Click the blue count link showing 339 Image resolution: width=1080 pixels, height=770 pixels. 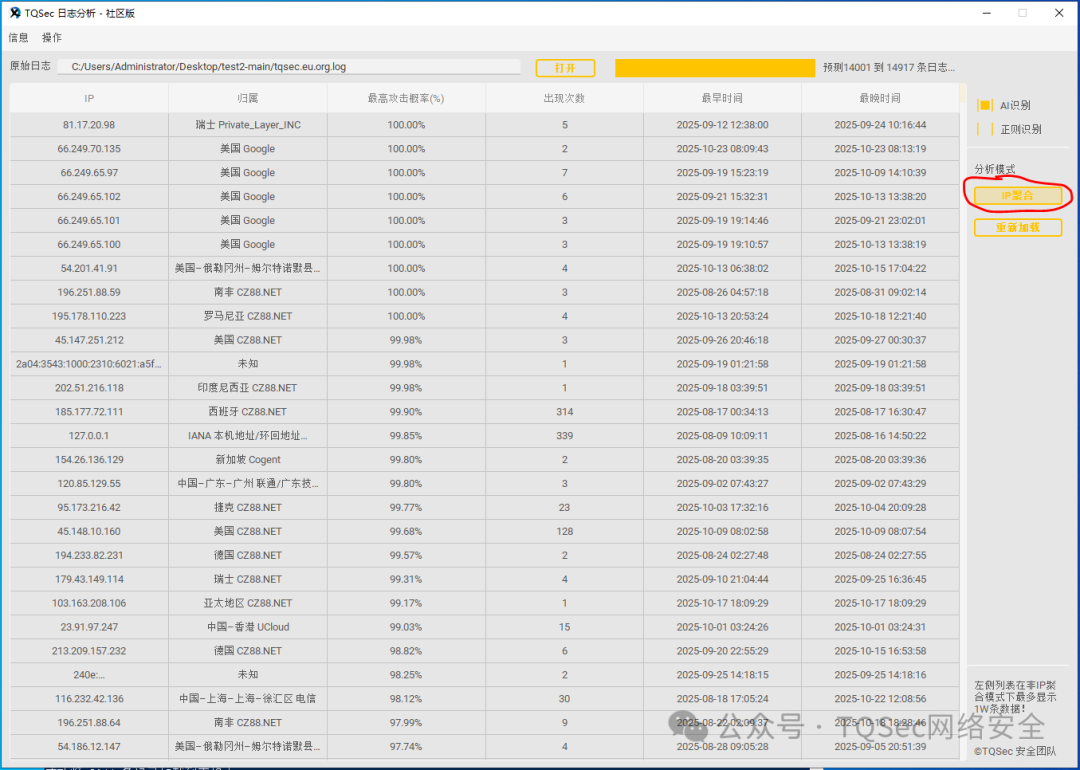(x=564, y=435)
